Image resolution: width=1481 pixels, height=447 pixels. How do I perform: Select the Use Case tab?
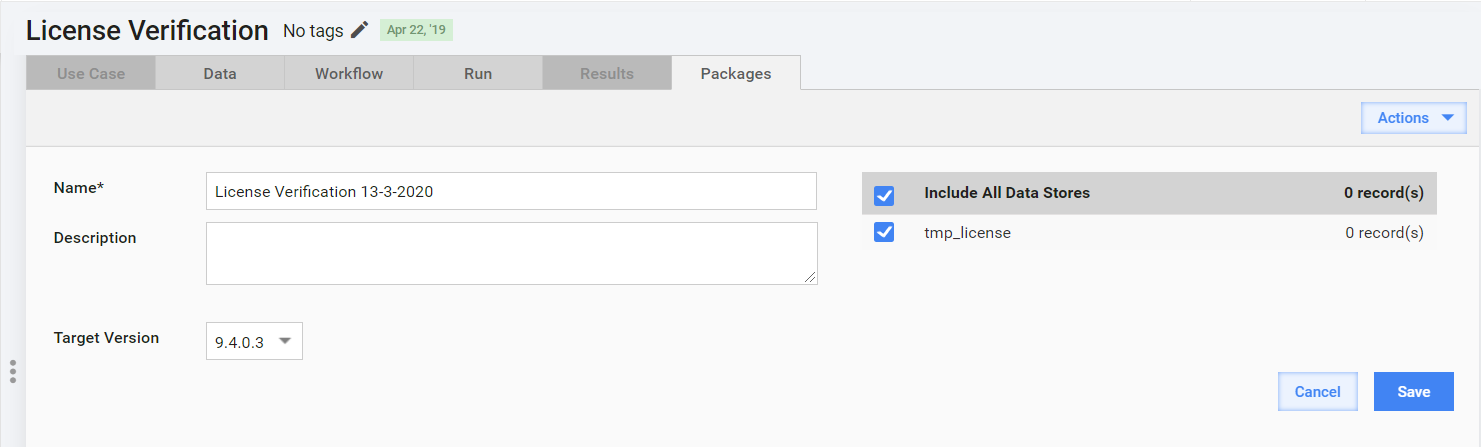[x=91, y=73]
